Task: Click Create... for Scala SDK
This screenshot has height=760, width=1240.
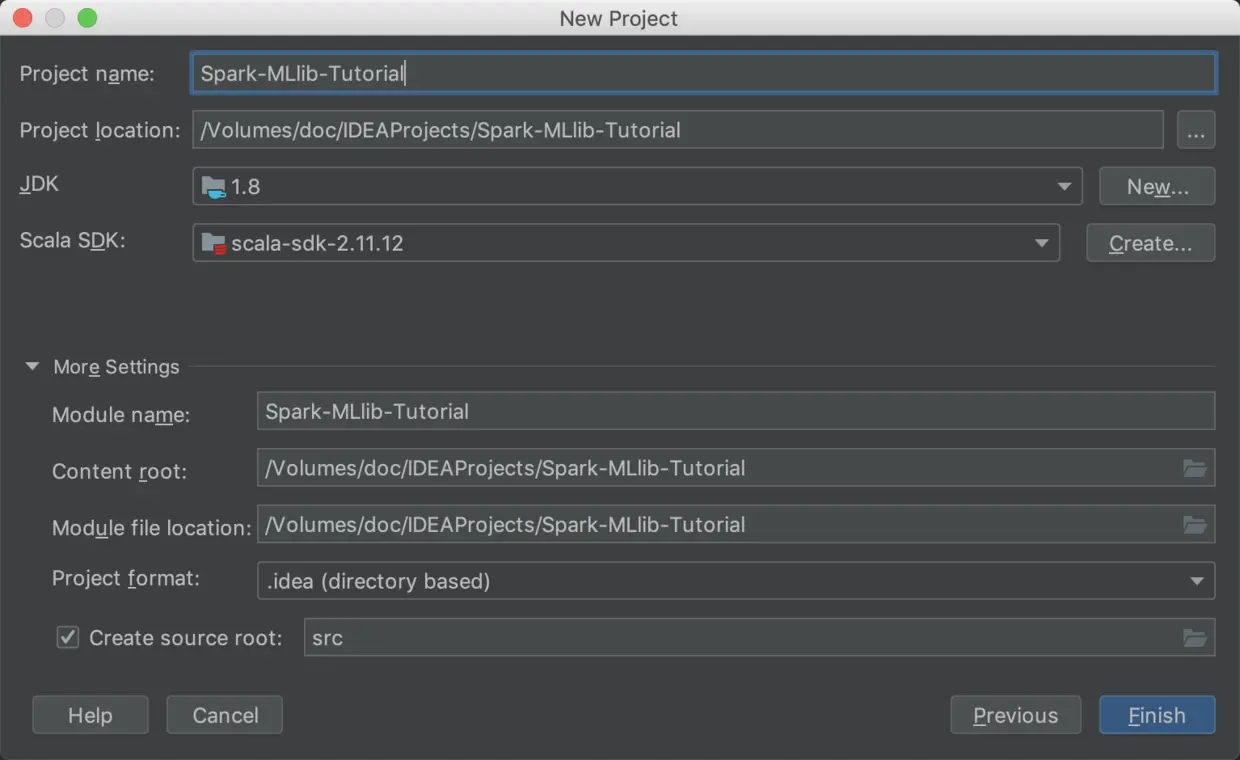Action: point(1151,243)
